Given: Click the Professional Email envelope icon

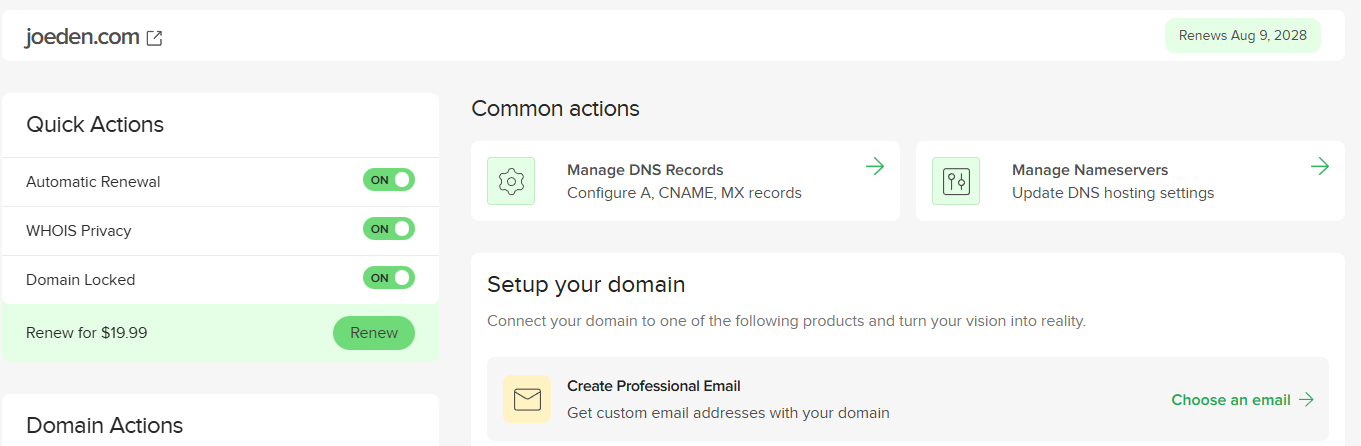Looking at the screenshot, I should click(527, 400).
